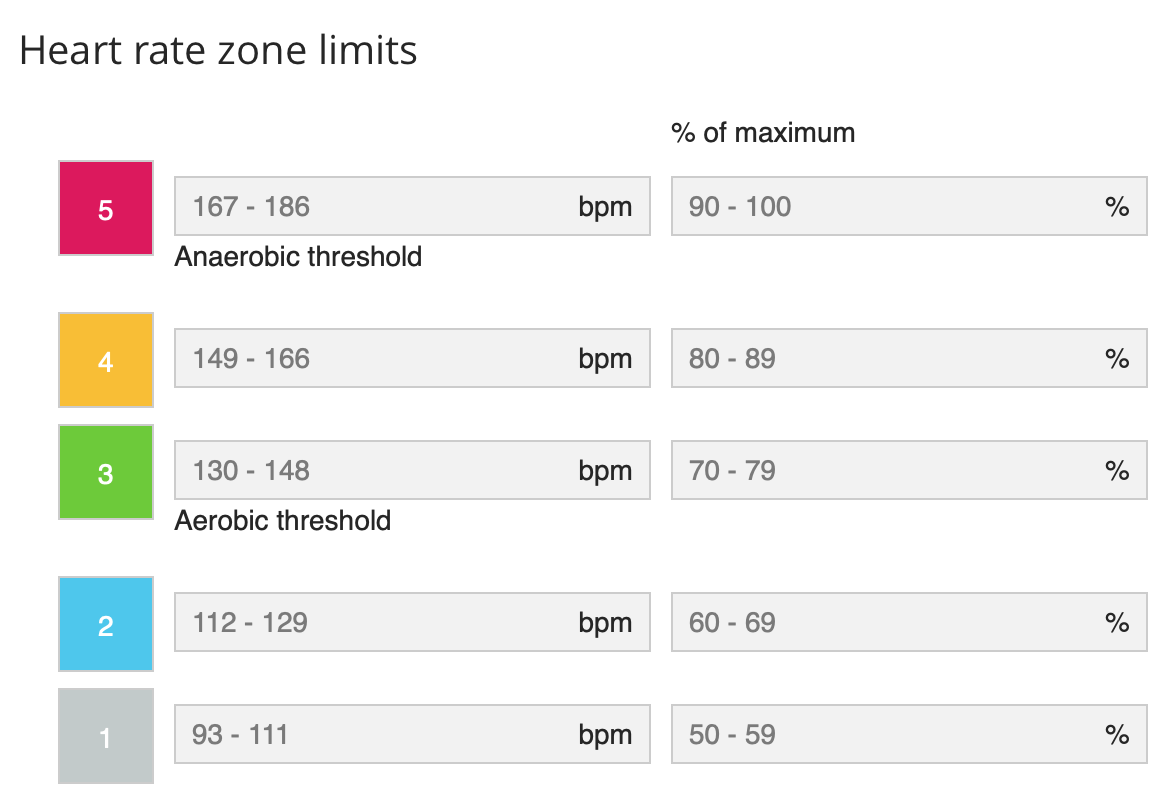Screen dimensions: 1164x802
Task: Click the 167 - 186 bpm field
Action: click(x=380, y=207)
